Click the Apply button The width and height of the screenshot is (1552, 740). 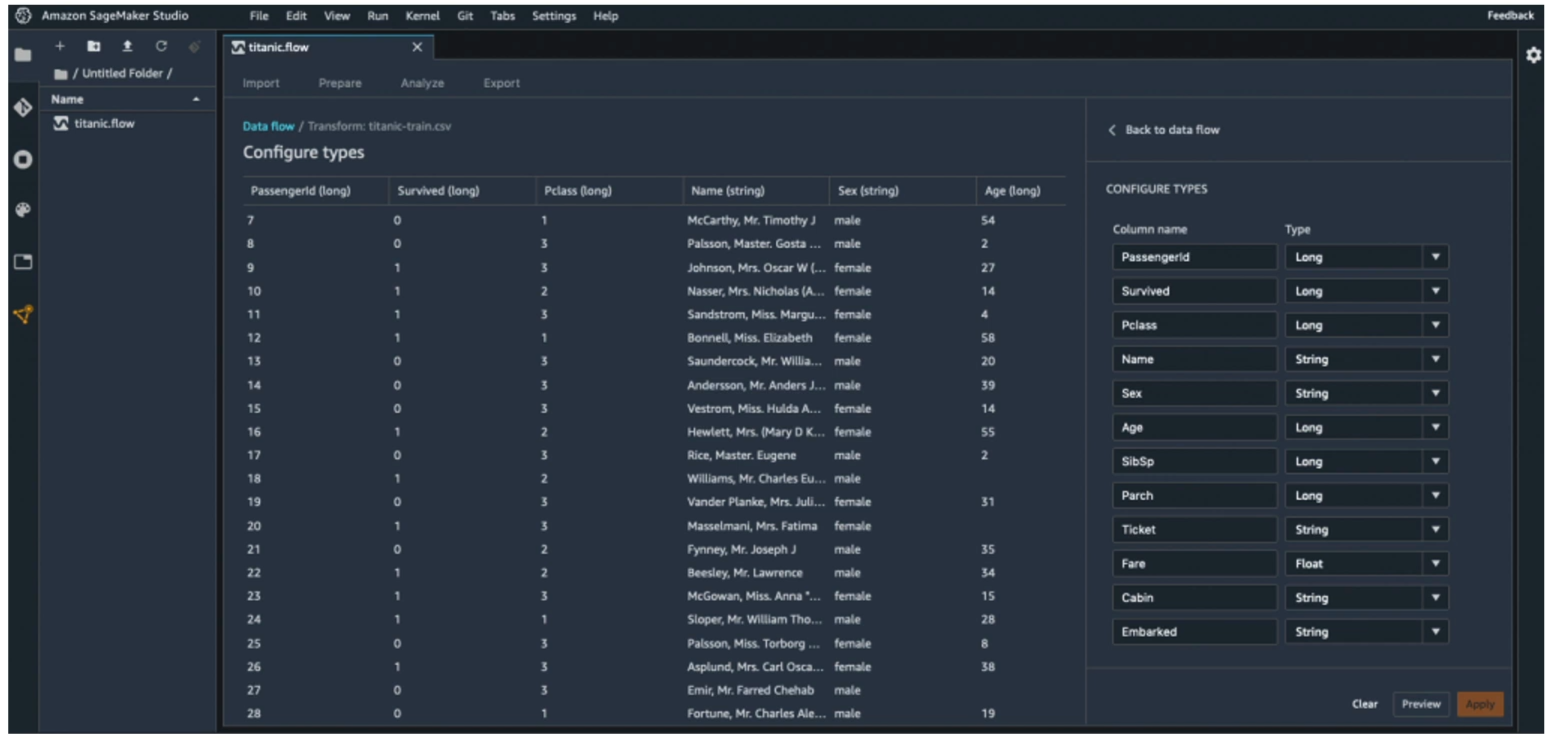pos(1480,704)
